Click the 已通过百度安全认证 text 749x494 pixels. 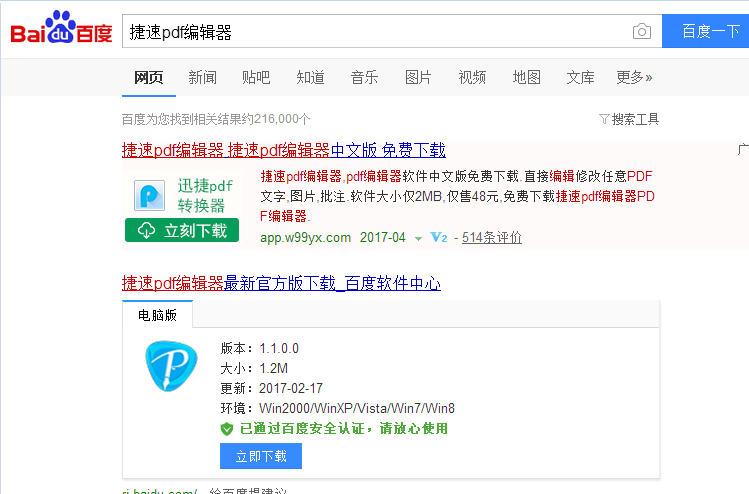point(344,429)
